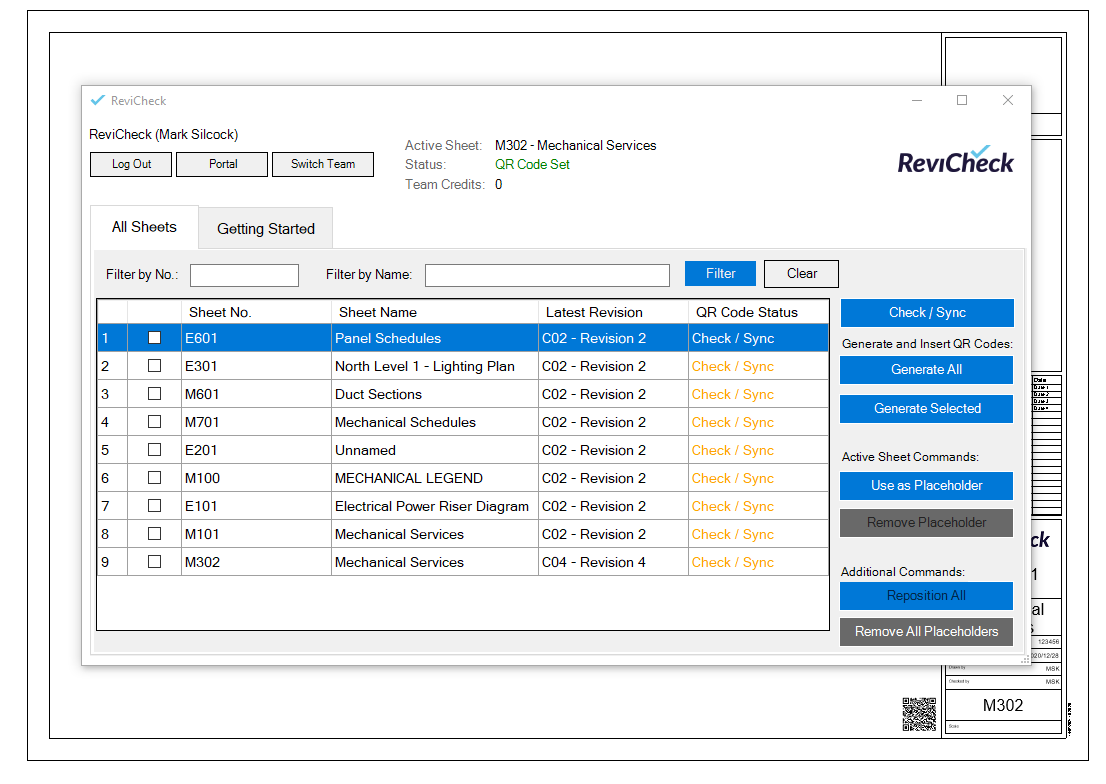This screenshot has width=1106, height=784.
Task: Click the RevíCheck logo in header
Action: (955, 160)
